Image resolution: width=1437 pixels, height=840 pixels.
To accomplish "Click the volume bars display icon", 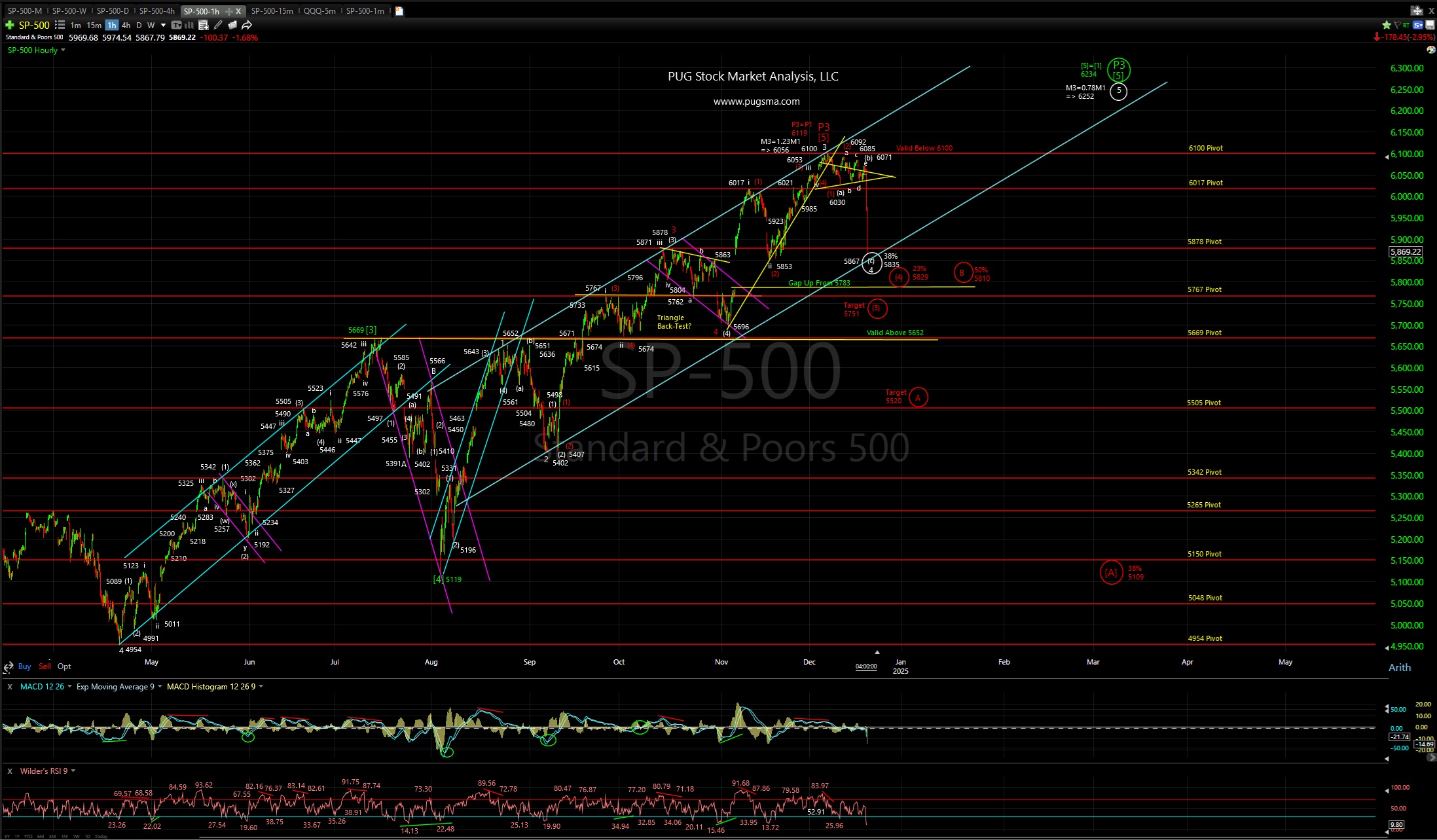I will click(190, 25).
